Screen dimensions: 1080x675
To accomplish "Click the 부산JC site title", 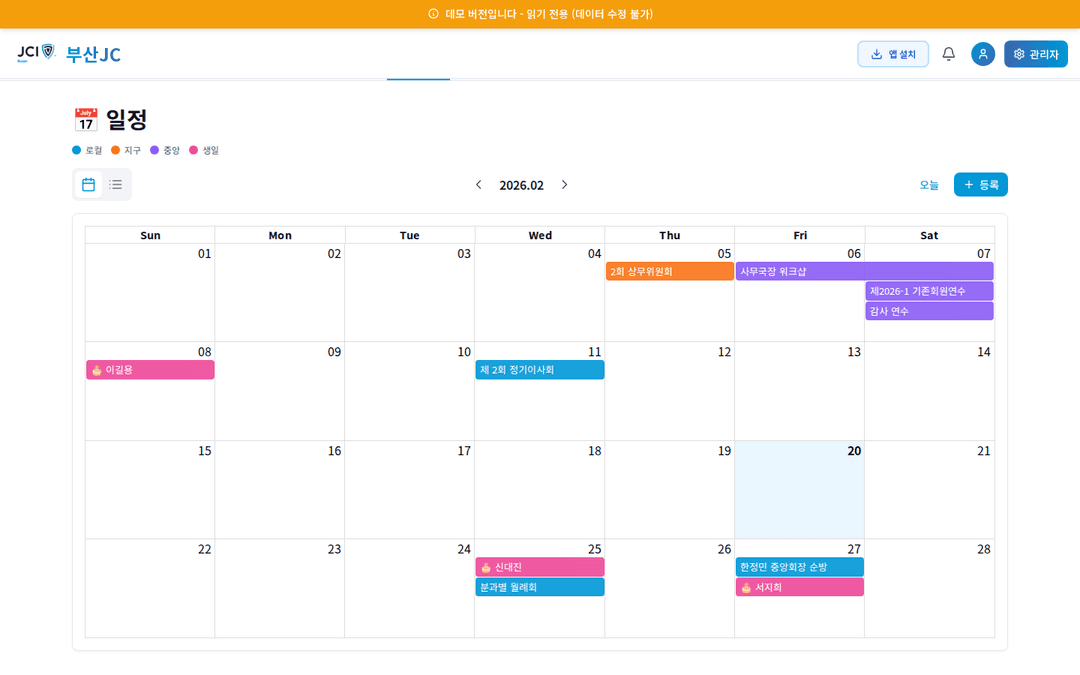I will click(x=93, y=55).
